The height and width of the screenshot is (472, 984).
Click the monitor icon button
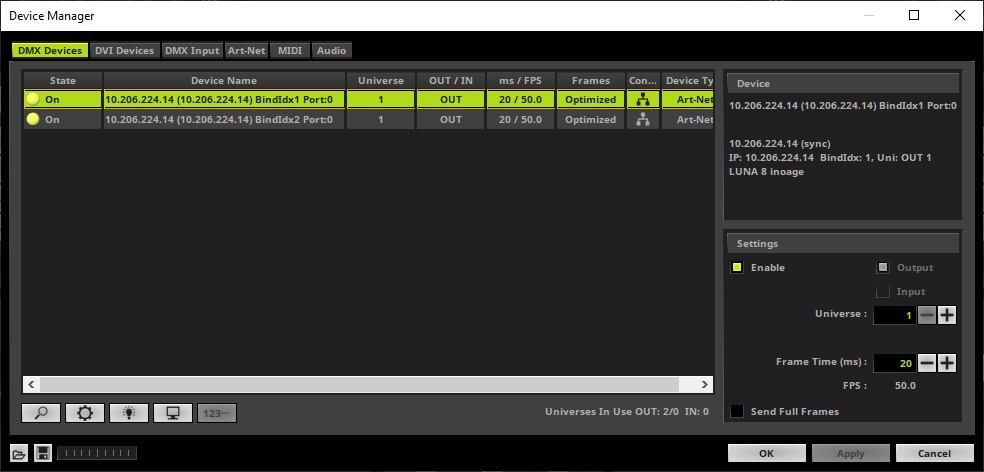[x=172, y=413]
